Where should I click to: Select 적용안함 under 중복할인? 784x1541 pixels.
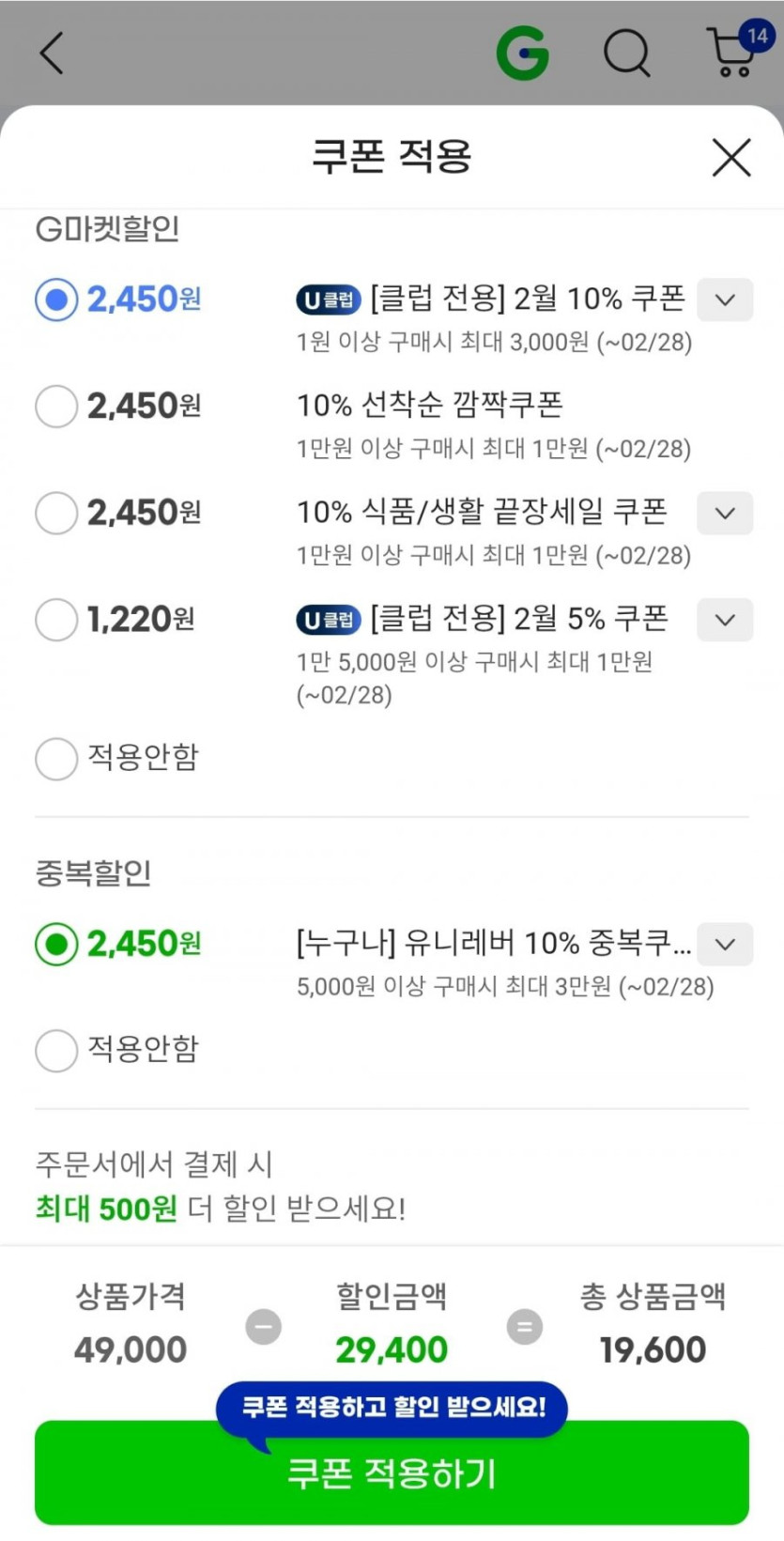56,1050
